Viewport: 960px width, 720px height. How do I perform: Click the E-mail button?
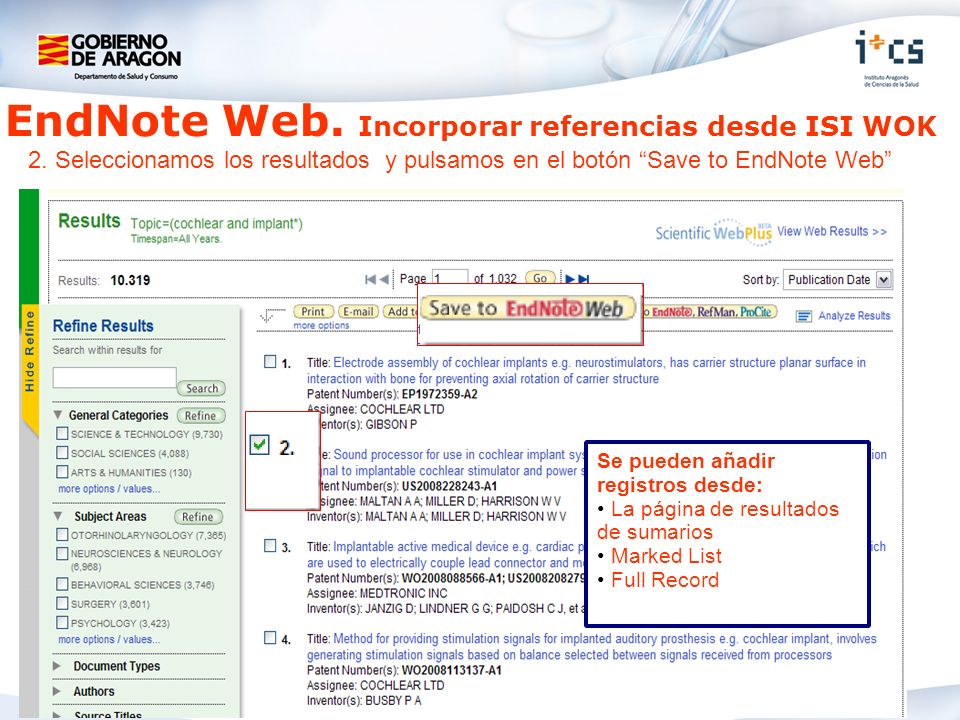[358, 312]
